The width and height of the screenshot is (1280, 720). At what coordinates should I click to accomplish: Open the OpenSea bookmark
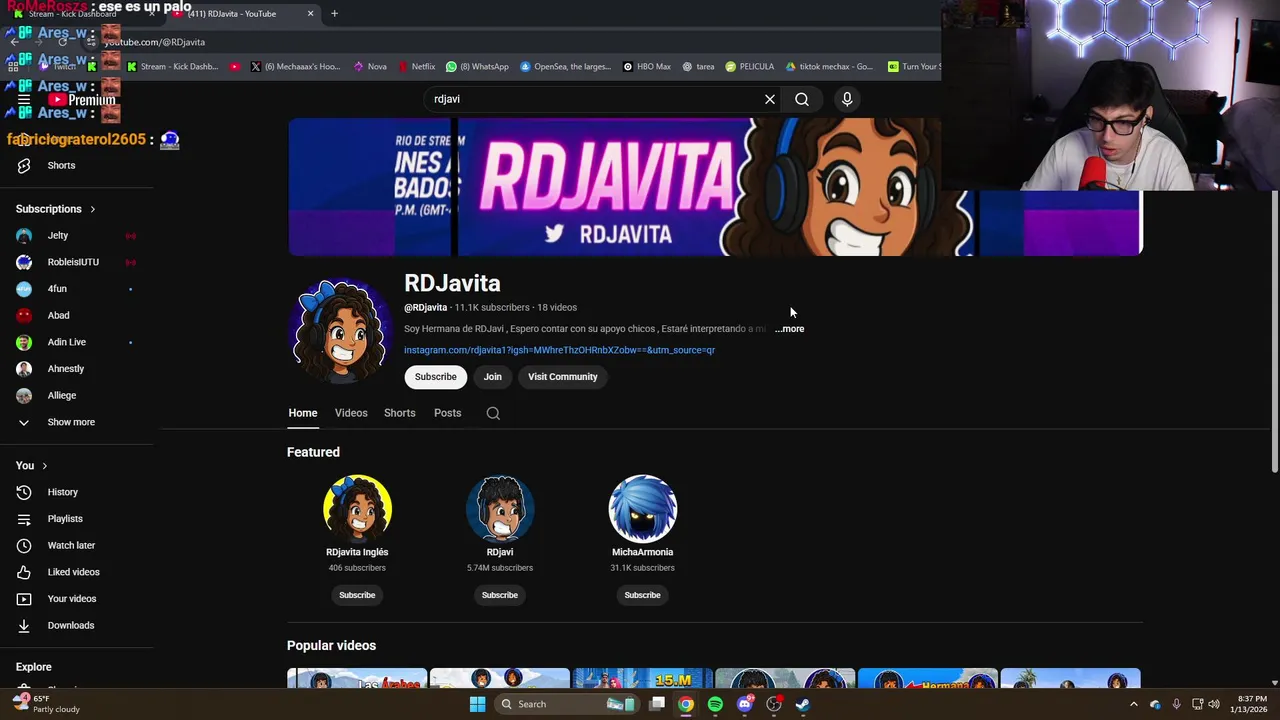coord(566,67)
